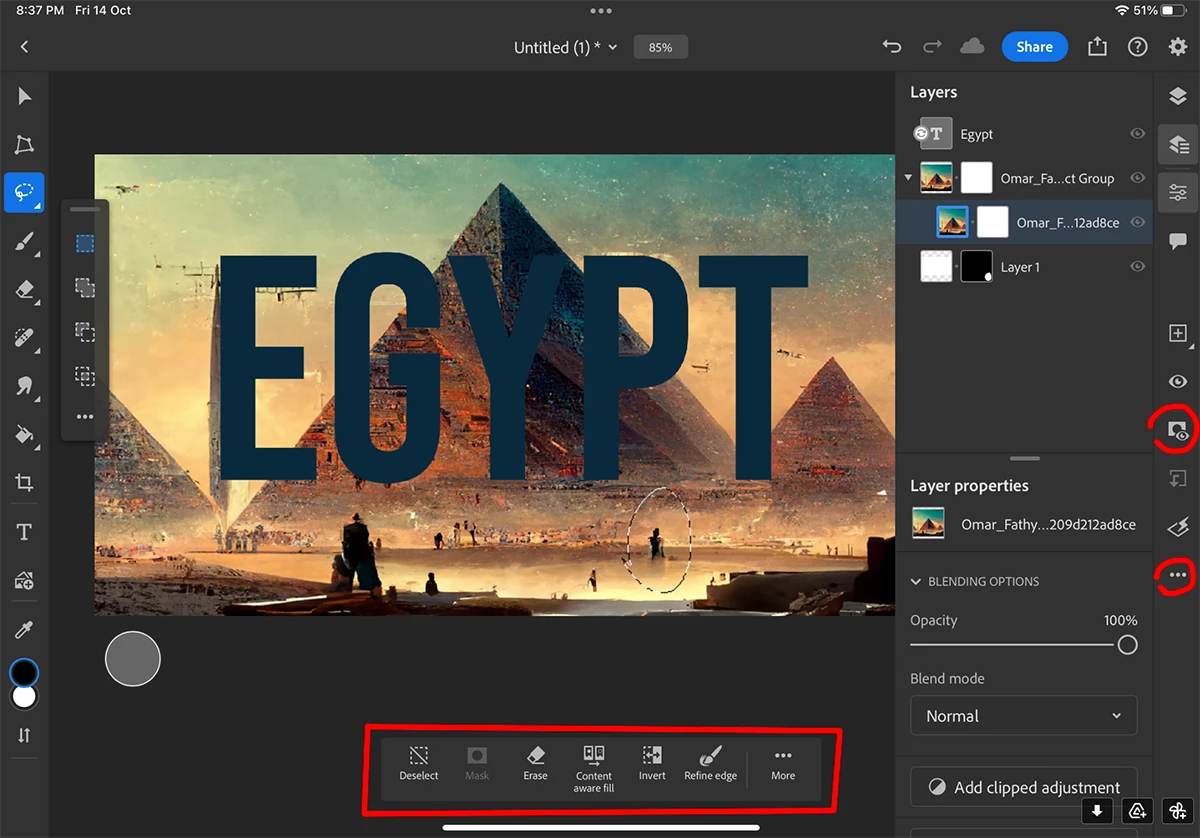Apply Content aware fill

(x=594, y=768)
